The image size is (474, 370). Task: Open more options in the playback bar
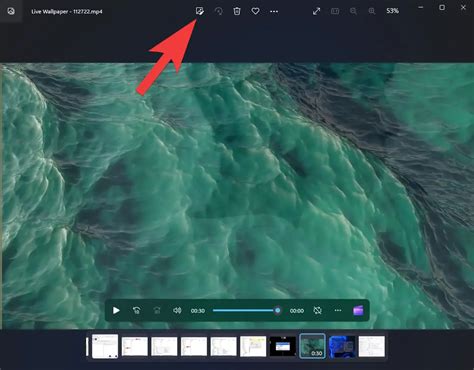pos(338,311)
